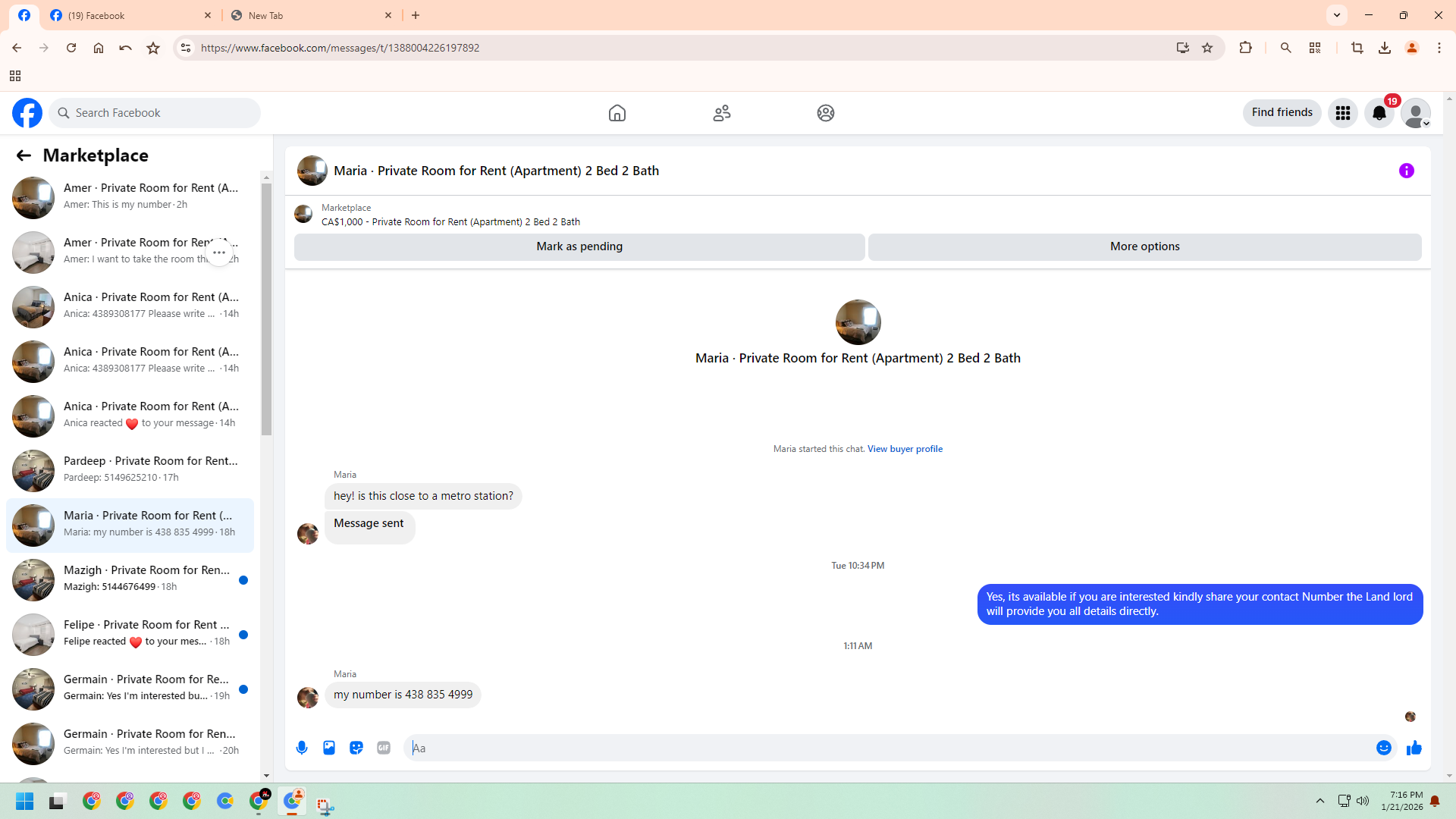The image size is (1456, 819).
Task: Open conversation information purple icon
Action: pyautogui.click(x=1406, y=171)
